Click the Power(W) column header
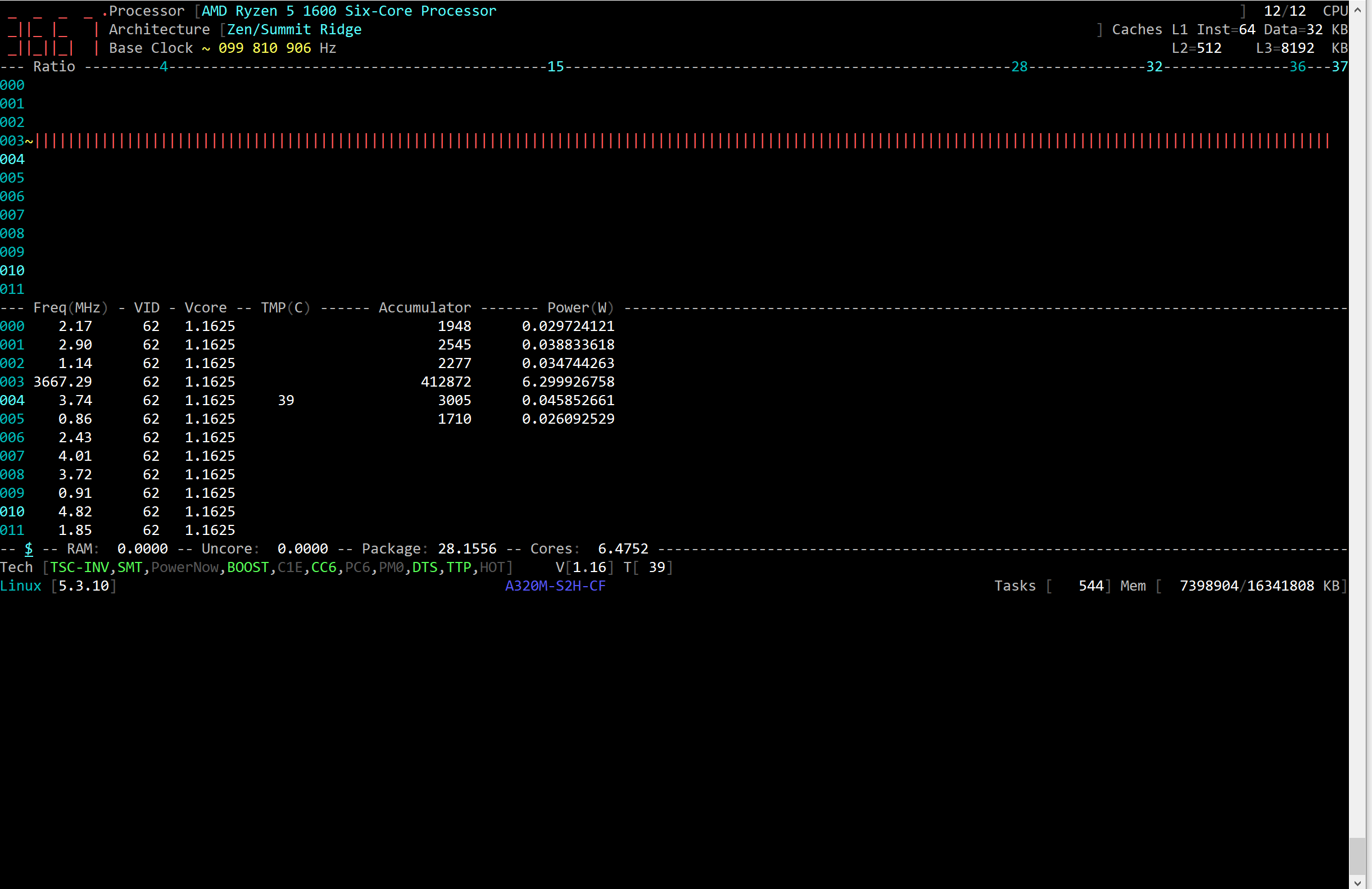This screenshot has height=889, width=1372. (x=581, y=308)
